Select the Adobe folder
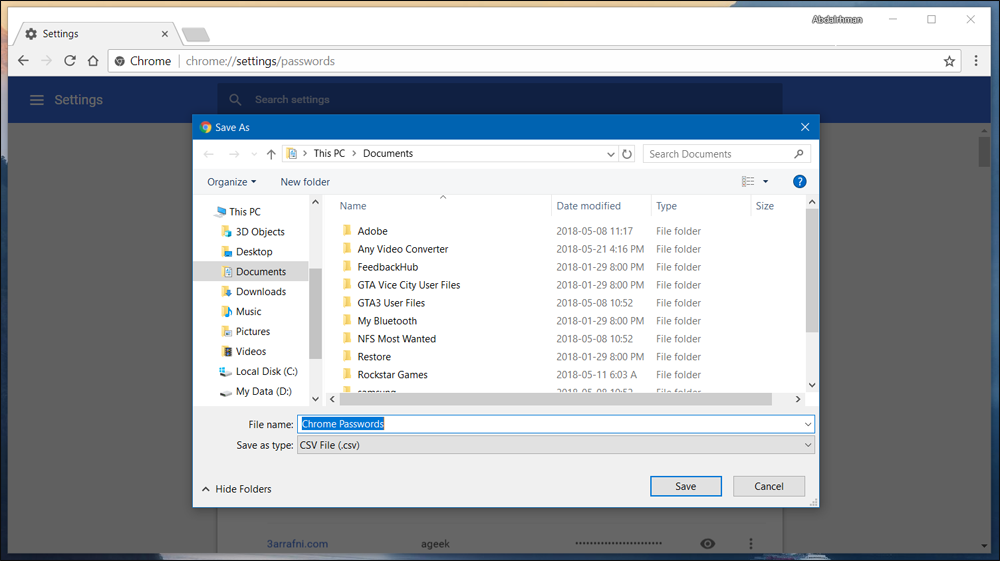This screenshot has width=1000, height=561. pyautogui.click(x=364, y=231)
